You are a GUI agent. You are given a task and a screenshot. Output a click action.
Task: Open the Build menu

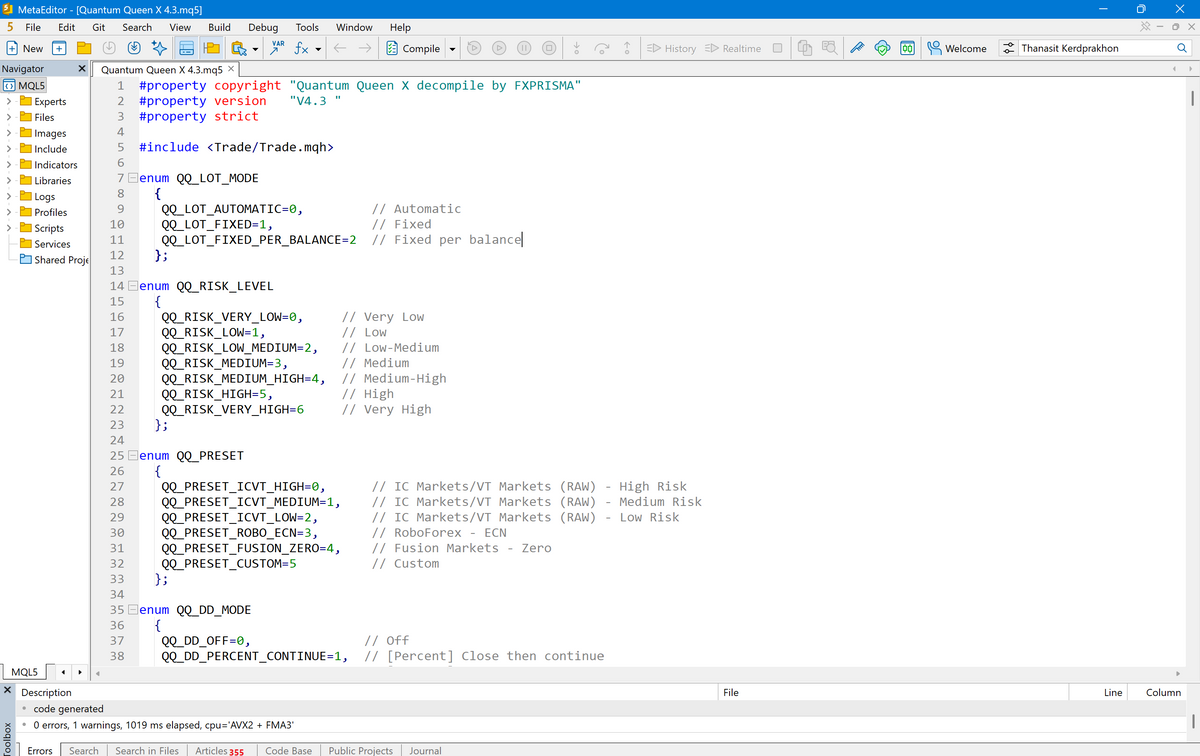tap(219, 27)
